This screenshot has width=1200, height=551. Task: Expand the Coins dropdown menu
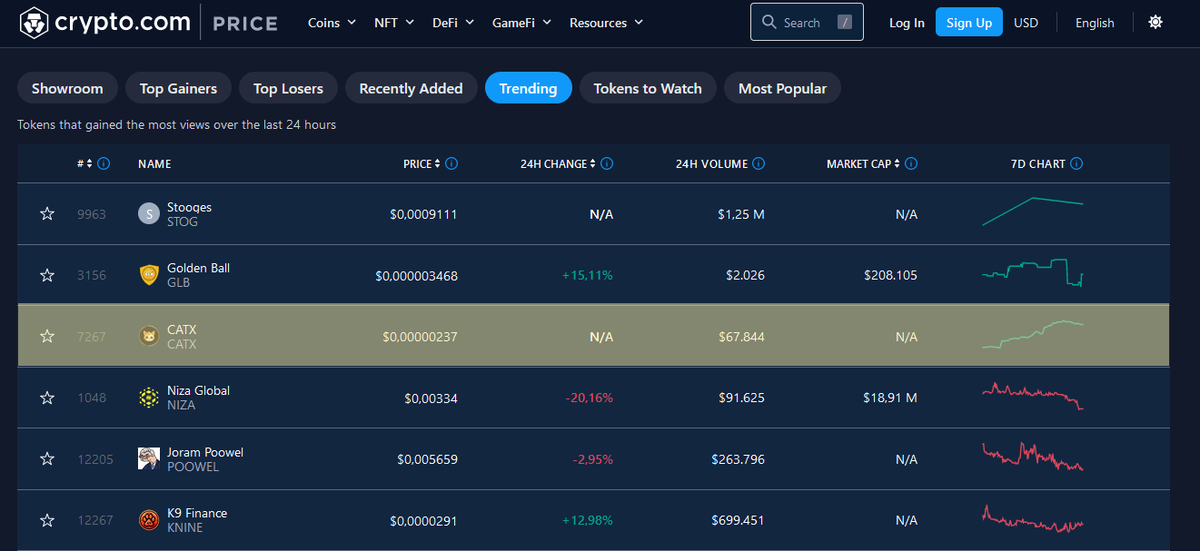[x=332, y=22]
